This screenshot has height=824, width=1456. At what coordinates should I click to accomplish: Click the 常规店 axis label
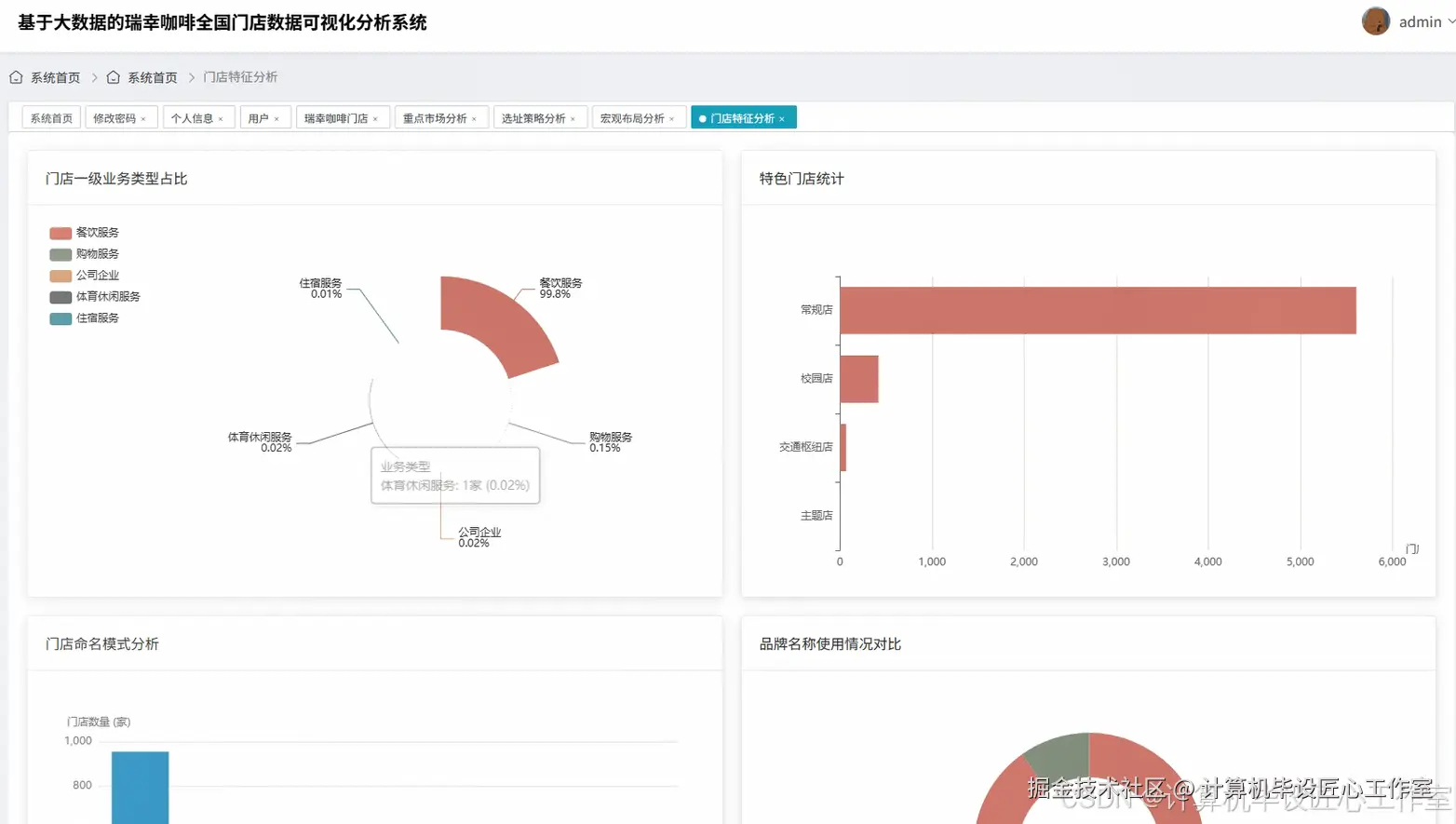(816, 310)
